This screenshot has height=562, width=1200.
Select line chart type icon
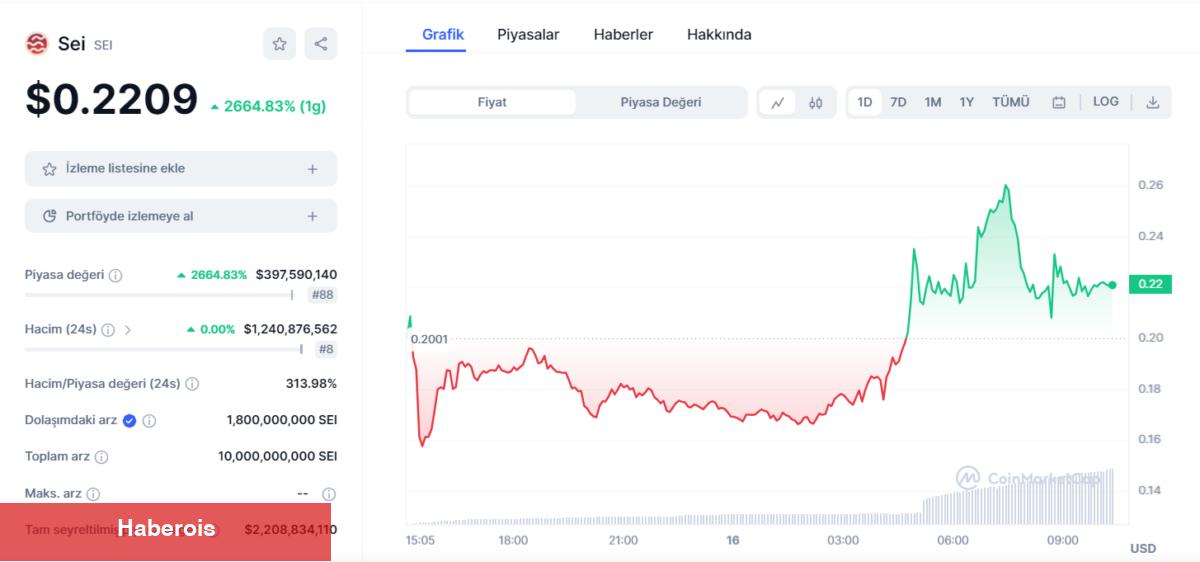click(x=777, y=102)
